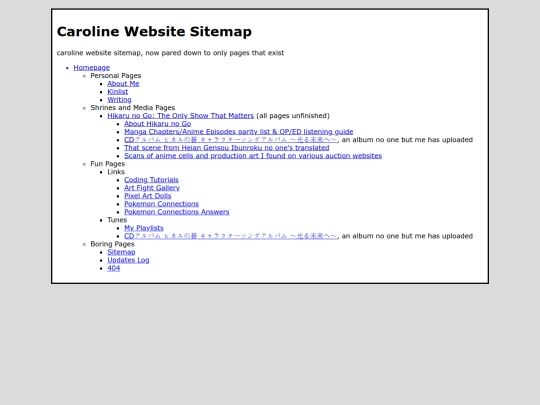Viewport: 540px width, 405px height.
Task: Visit the Coding Tutorials link
Action: pos(151,180)
